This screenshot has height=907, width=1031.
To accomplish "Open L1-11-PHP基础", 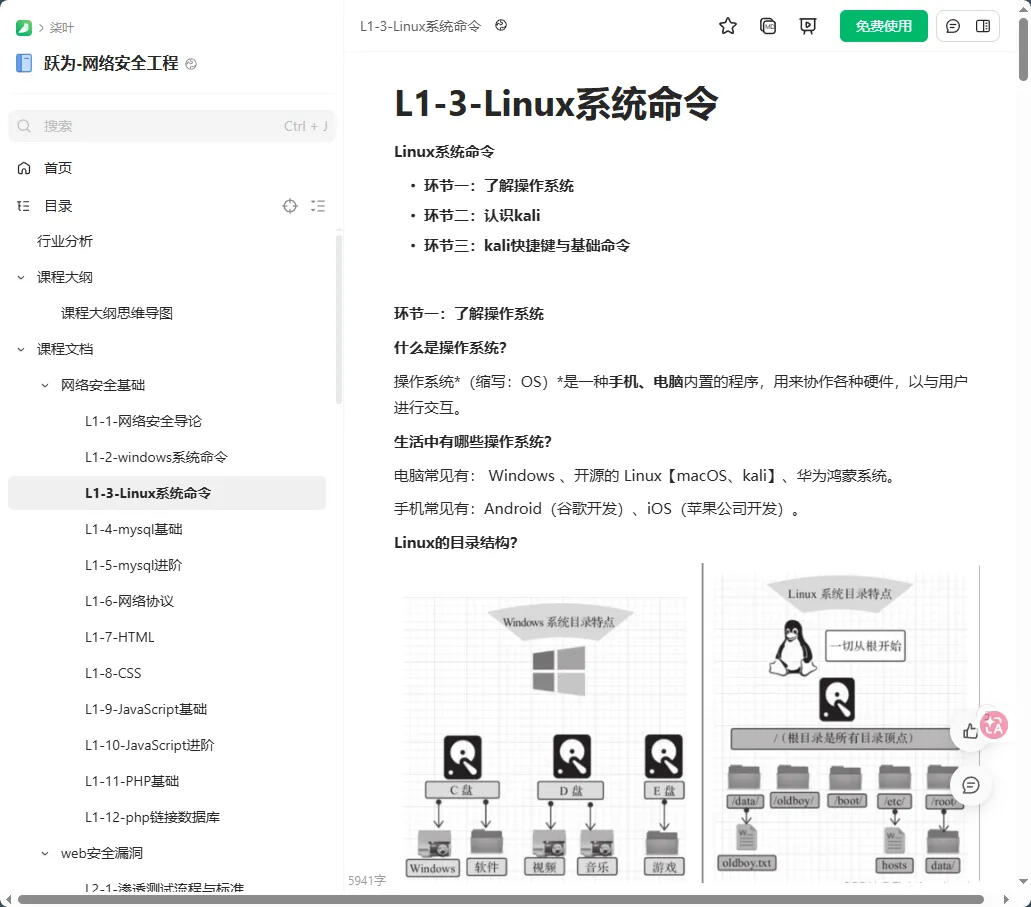I will 132,781.
